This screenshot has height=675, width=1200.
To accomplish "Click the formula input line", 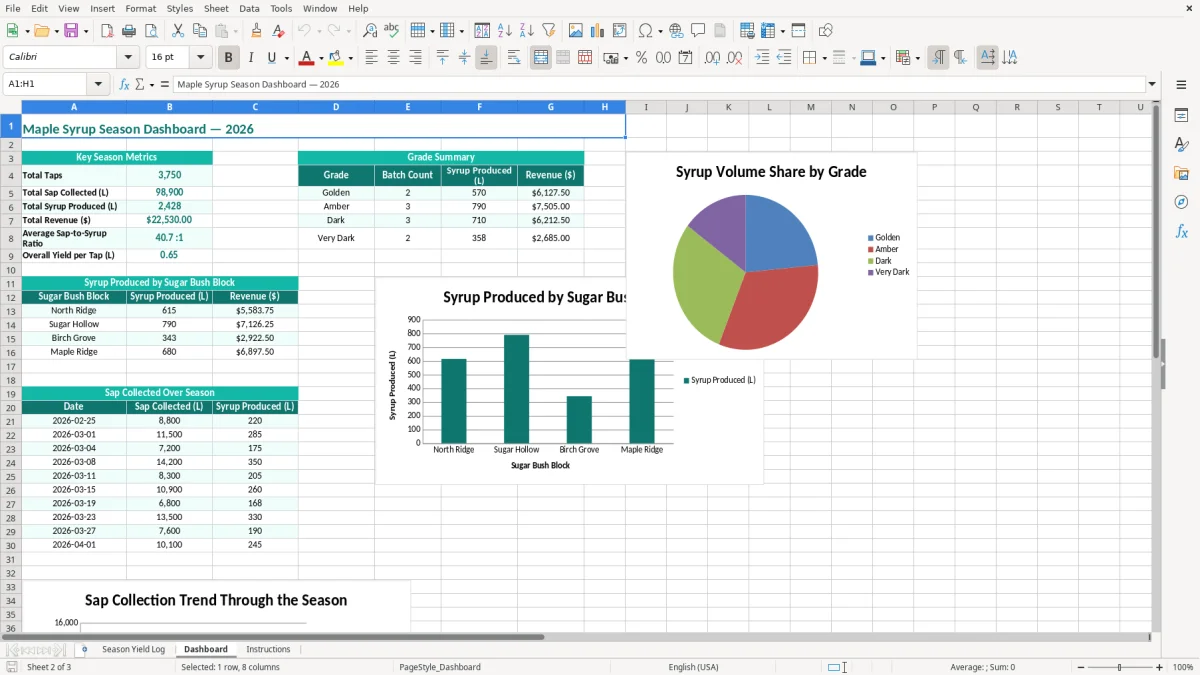I will tap(658, 84).
